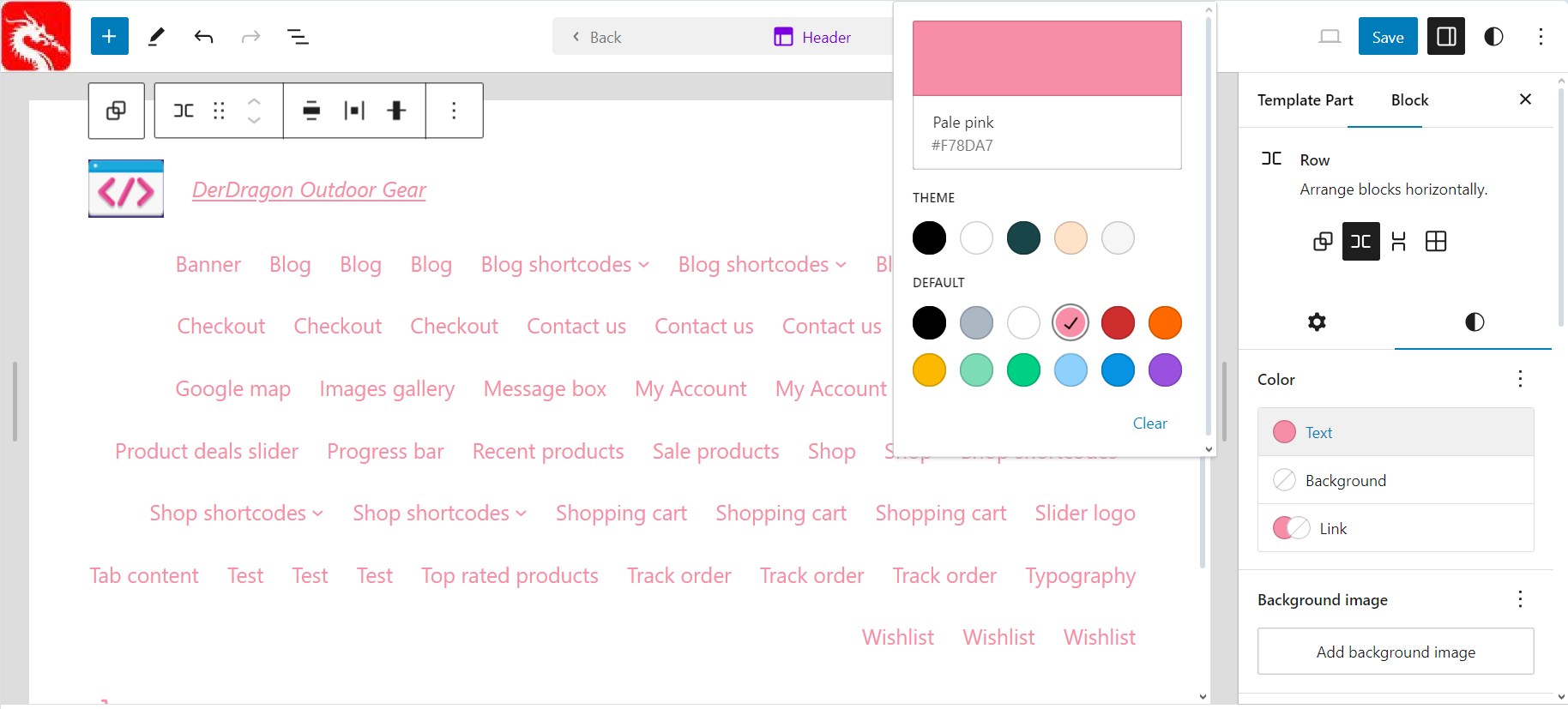Undo the last change
1568x709 pixels.
tap(203, 37)
